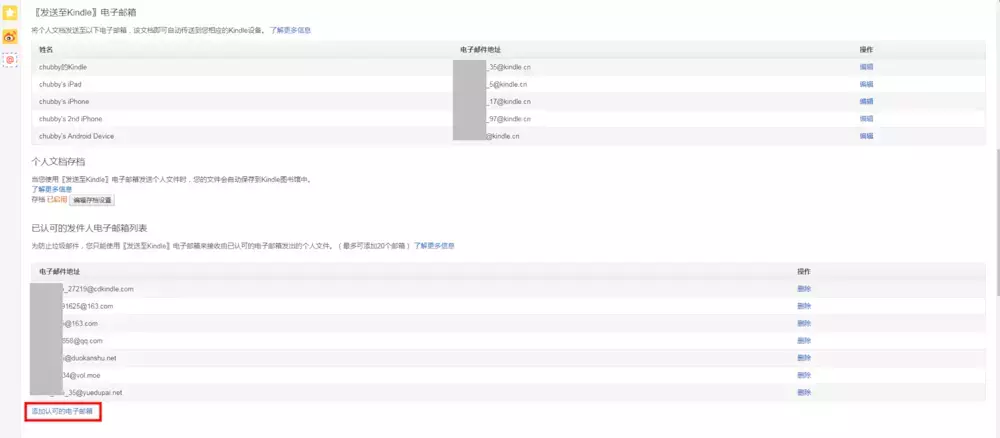
Task: Click the 34@vol.moe address
Action: pos(82,375)
